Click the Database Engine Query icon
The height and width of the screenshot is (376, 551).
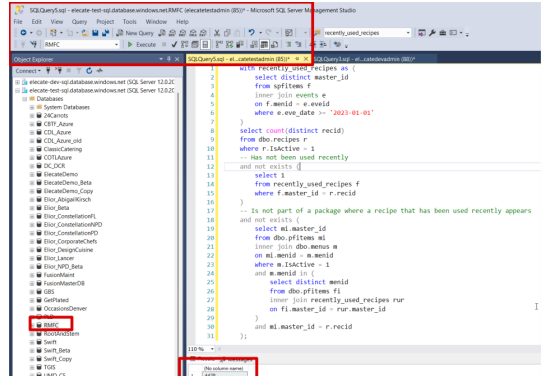coord(162,33)
